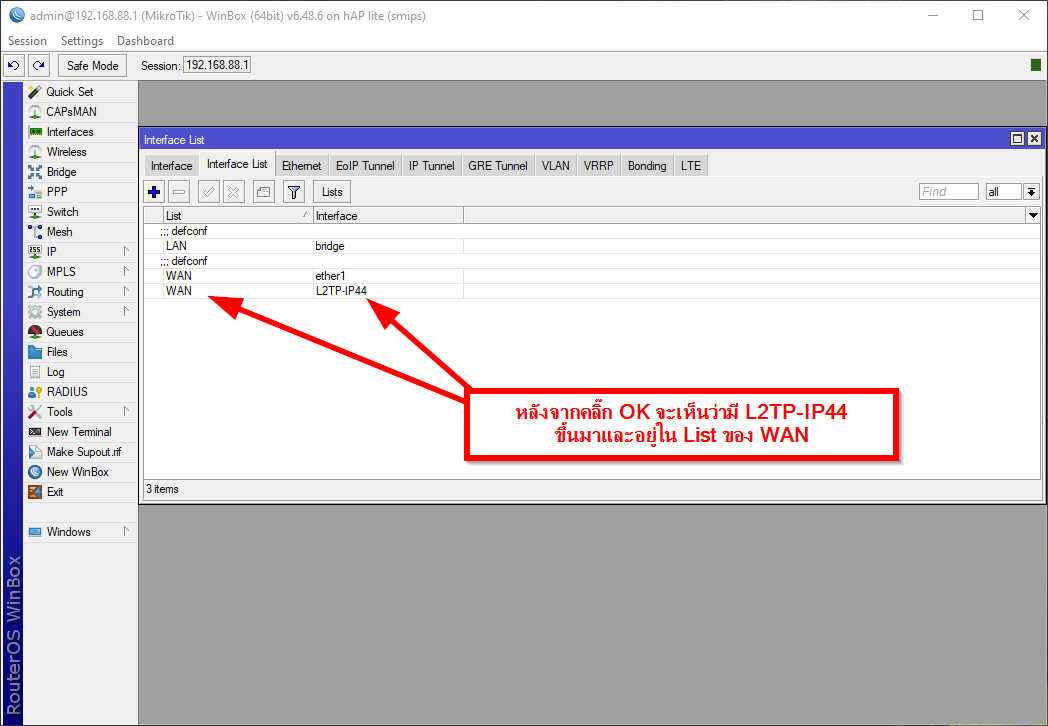Open Quick Set from sidebar
1048x726 pixels.
[x=80, y=92]
